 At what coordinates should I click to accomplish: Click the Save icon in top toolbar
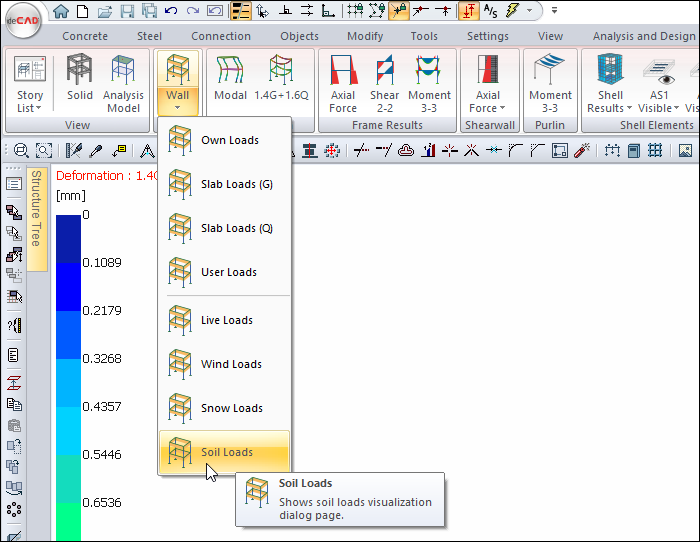pyautogui.click(x=127, y=11)
